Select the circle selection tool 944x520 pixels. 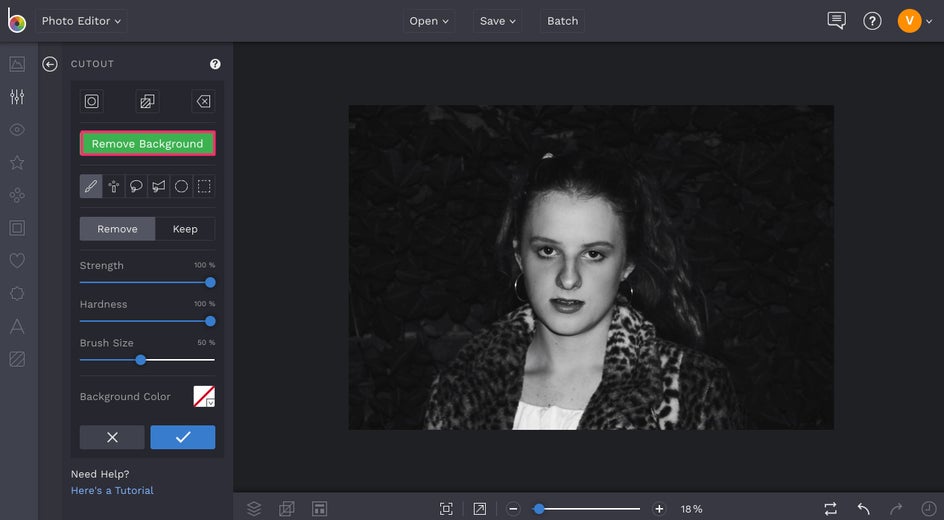coord(181,187)
